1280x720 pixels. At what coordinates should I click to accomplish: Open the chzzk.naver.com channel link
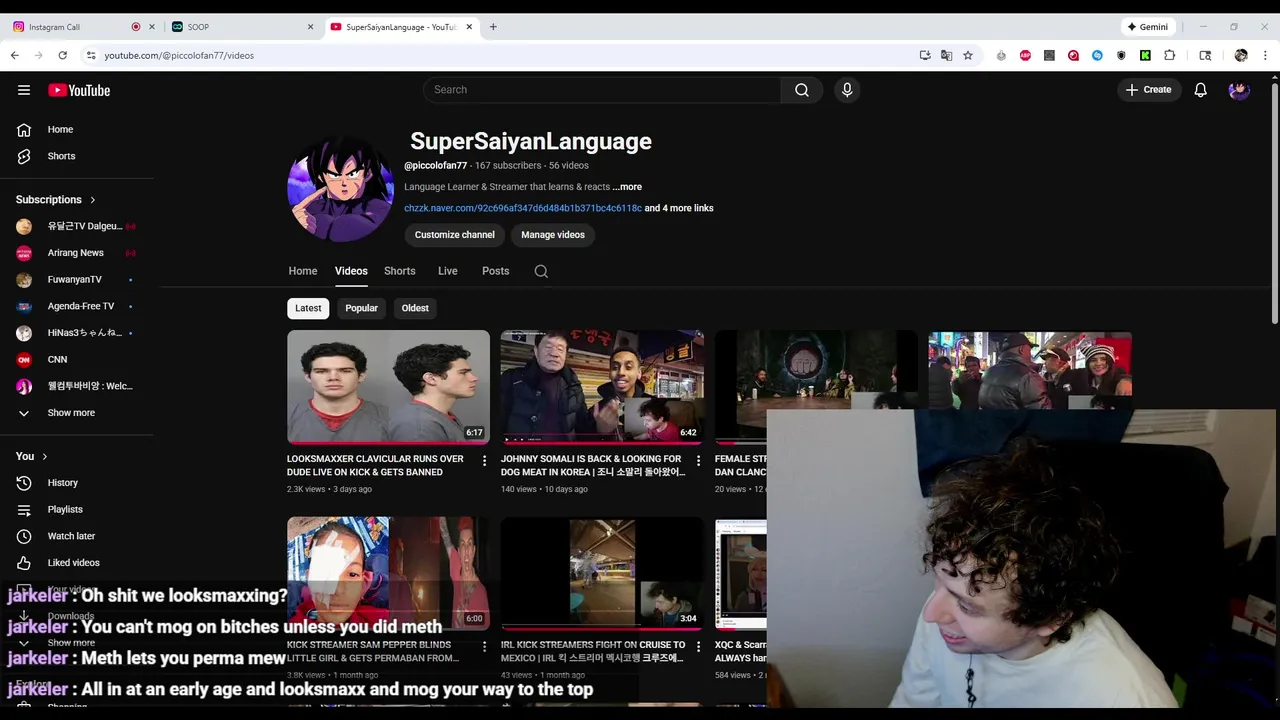tap(523, 208)
